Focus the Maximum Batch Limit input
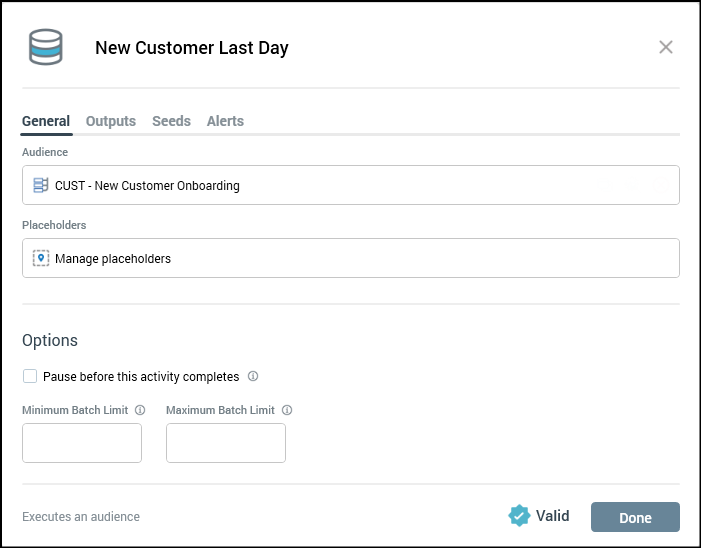This screenshot has height=548, width=701. point(226,443)
